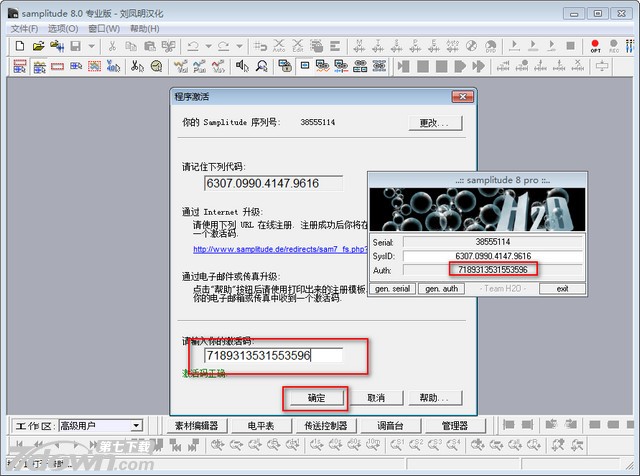Screen dimensions: 640x476
Task: Open the 窗口(W) menu
Action: tap(104, 29)
